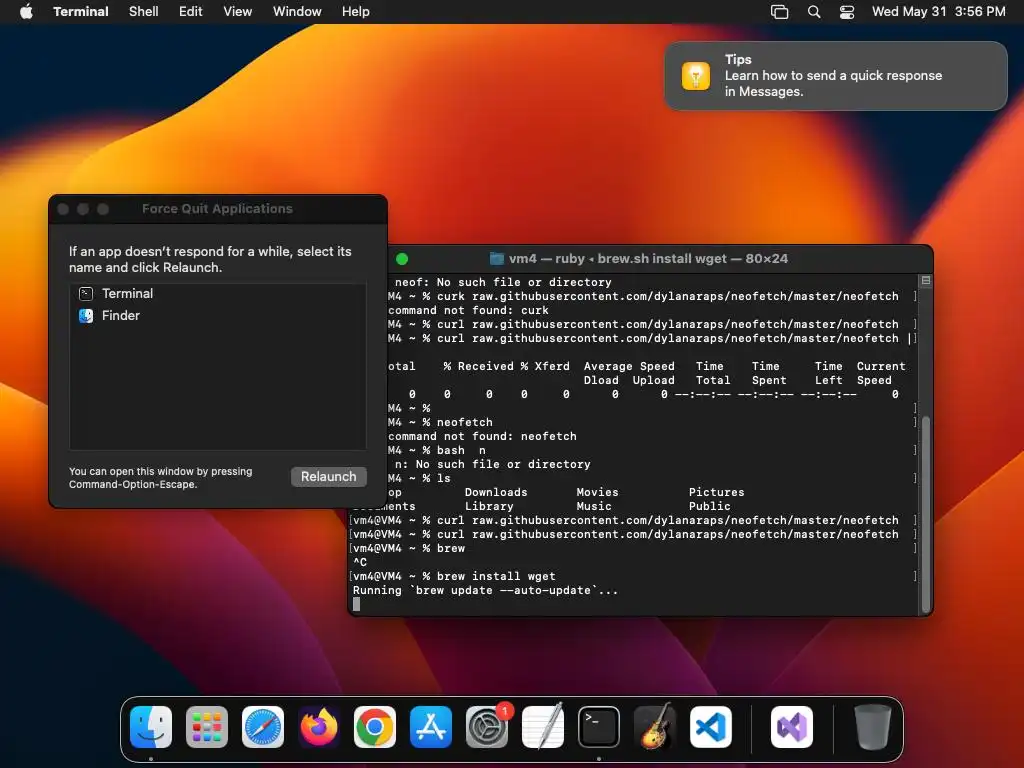This screenshot has width=1024, height=768.
Task: Click the folder proxy icon in Terminal title
Action: (x=496, y=259)
